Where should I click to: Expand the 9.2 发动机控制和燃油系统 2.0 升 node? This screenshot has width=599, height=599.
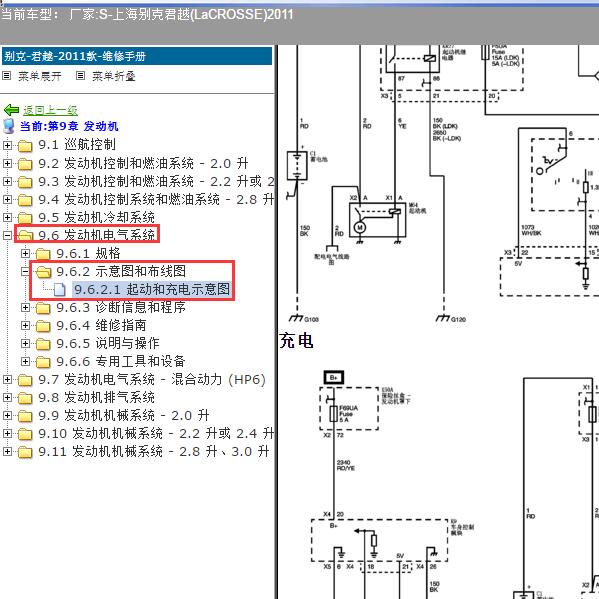[7, 164]
